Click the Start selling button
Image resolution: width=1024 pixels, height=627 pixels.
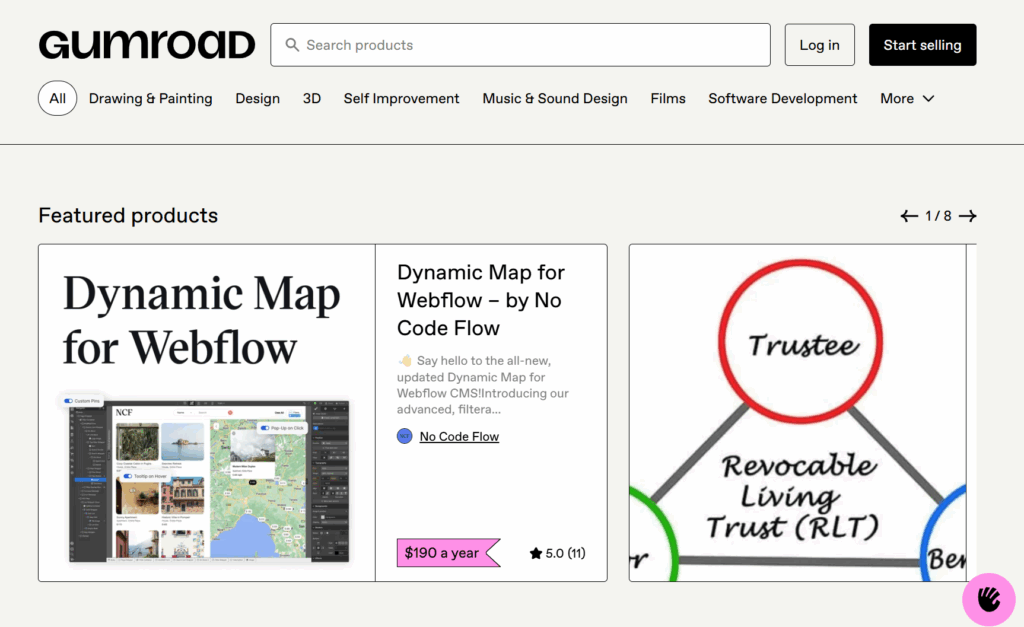click(922, 45)
